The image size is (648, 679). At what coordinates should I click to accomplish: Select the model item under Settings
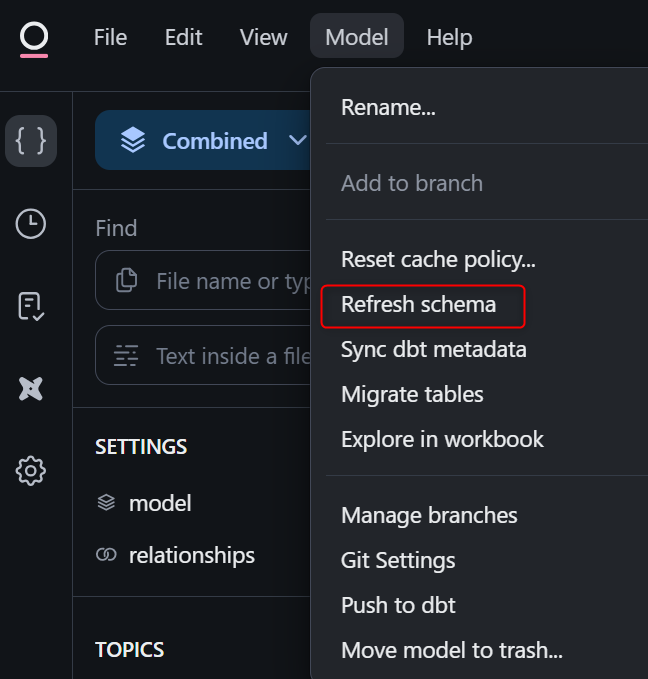coord(159,503)
